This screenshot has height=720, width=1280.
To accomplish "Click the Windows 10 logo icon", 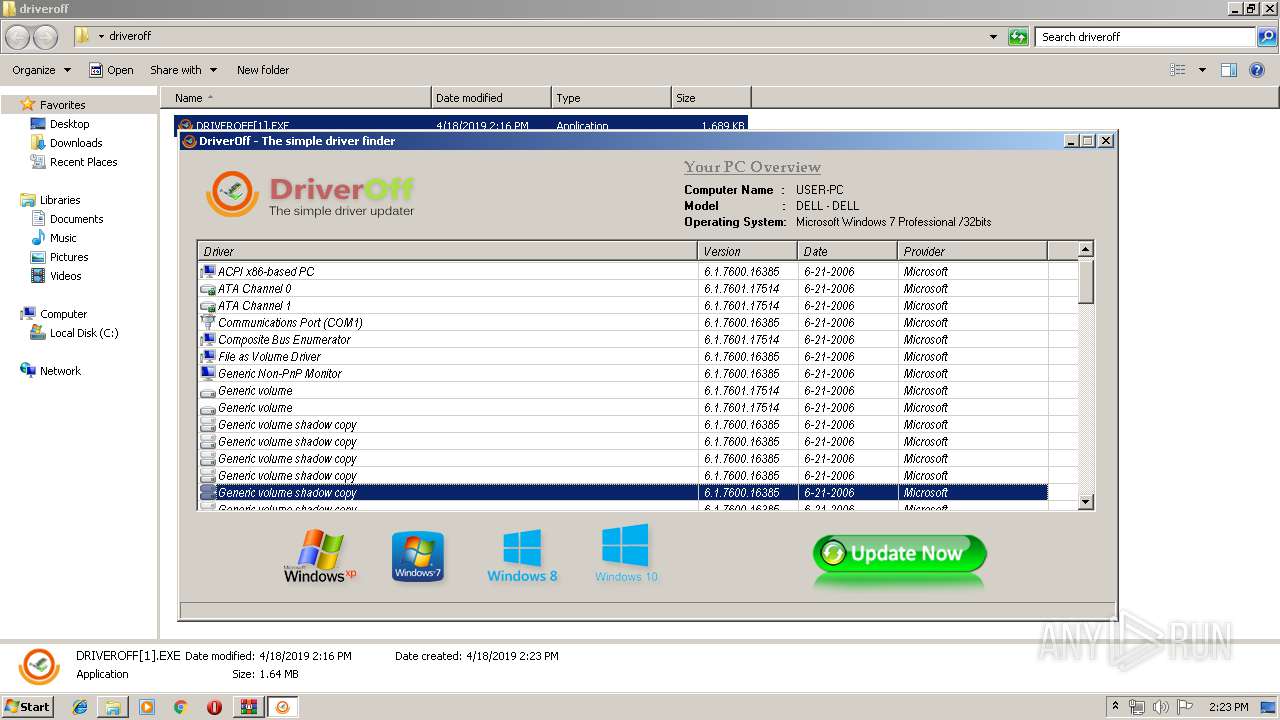I will pos(626,553).
